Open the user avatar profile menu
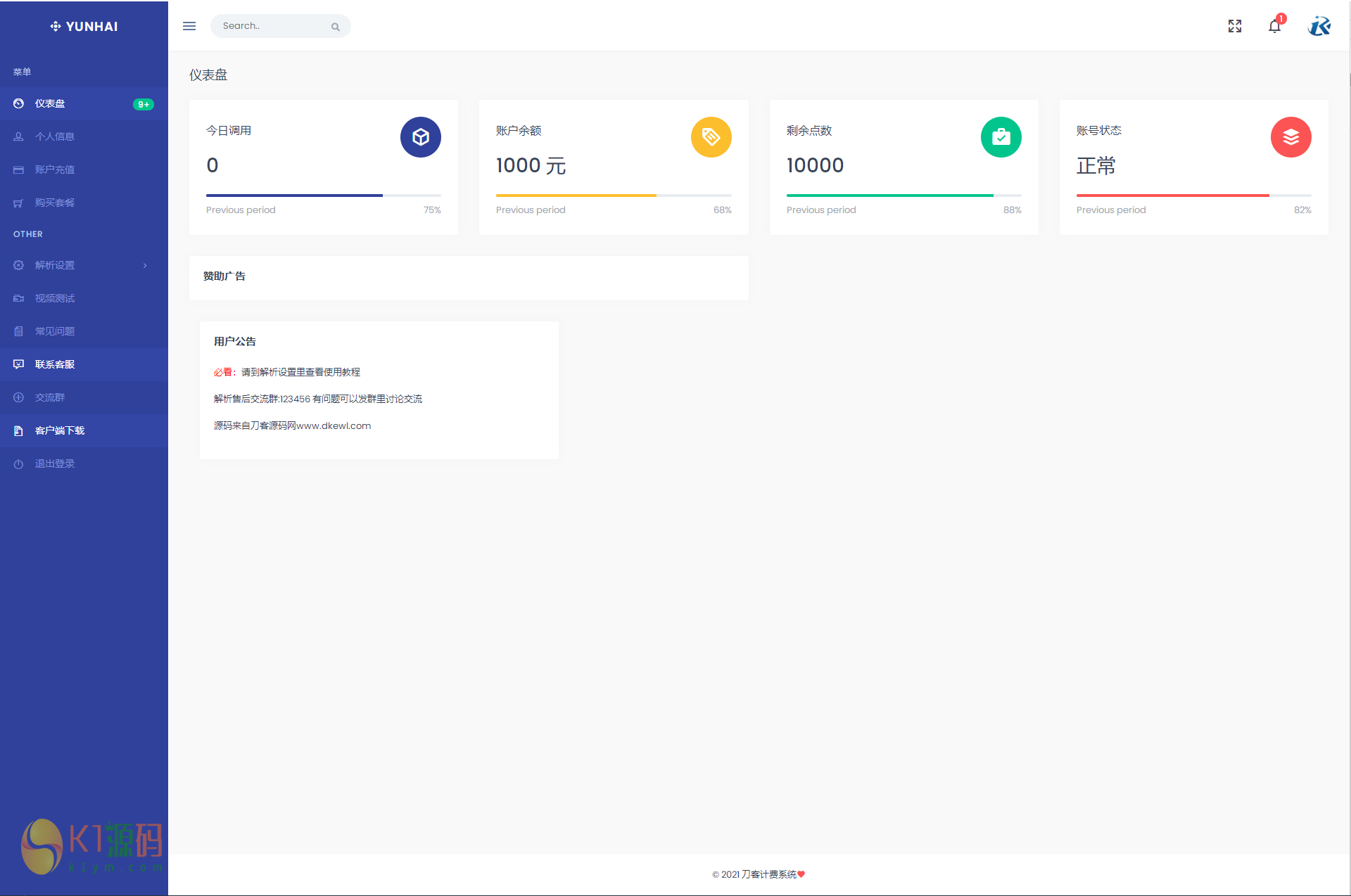This screenshot has height=896, width=1351. coord(1319,26)
